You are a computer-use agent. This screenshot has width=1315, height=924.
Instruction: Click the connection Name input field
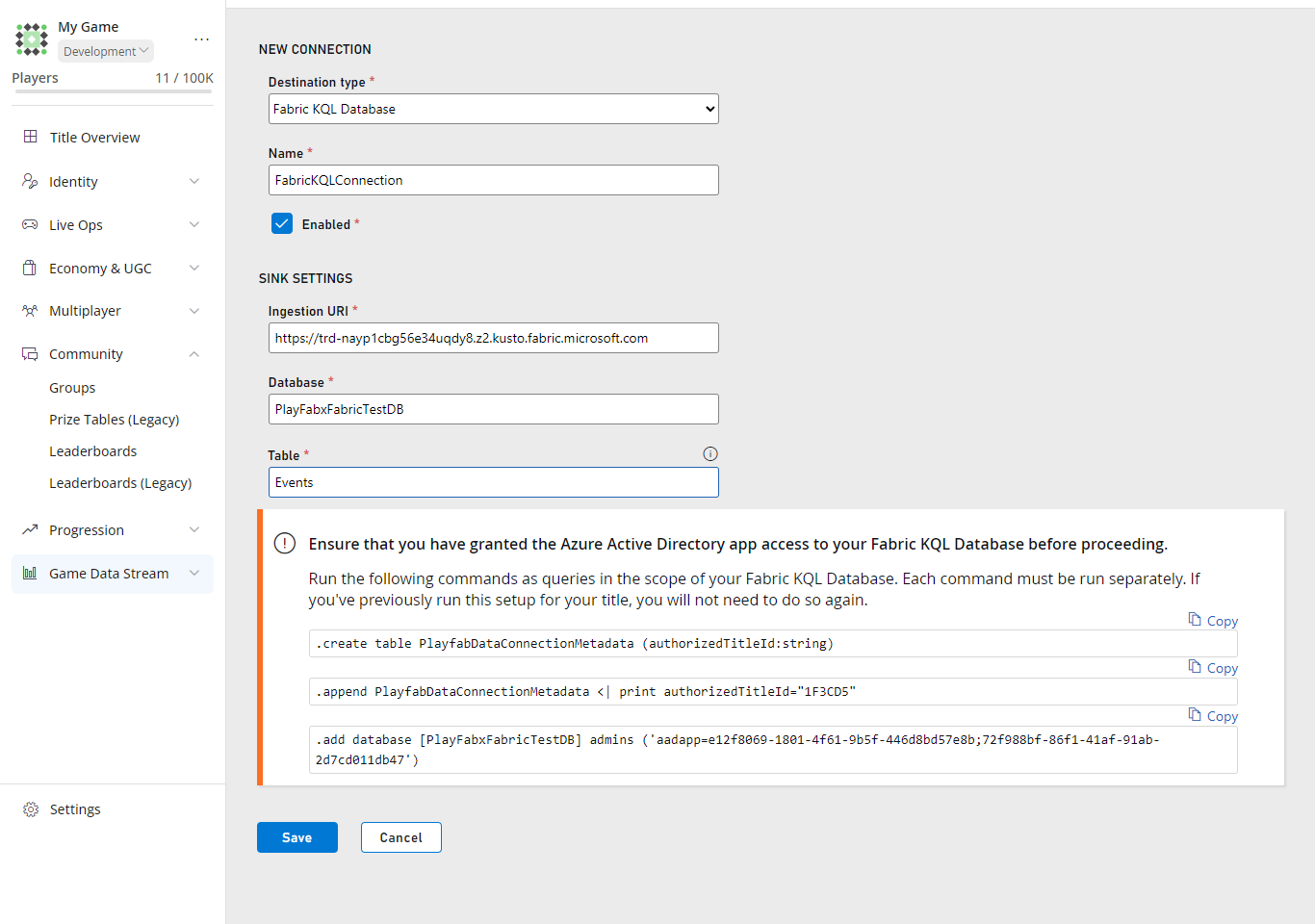494,180
